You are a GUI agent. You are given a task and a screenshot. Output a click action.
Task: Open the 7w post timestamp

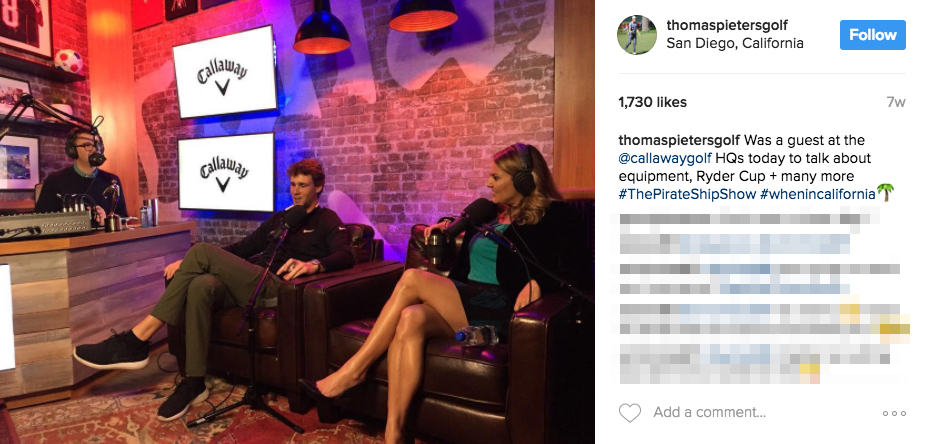point(896,102)
